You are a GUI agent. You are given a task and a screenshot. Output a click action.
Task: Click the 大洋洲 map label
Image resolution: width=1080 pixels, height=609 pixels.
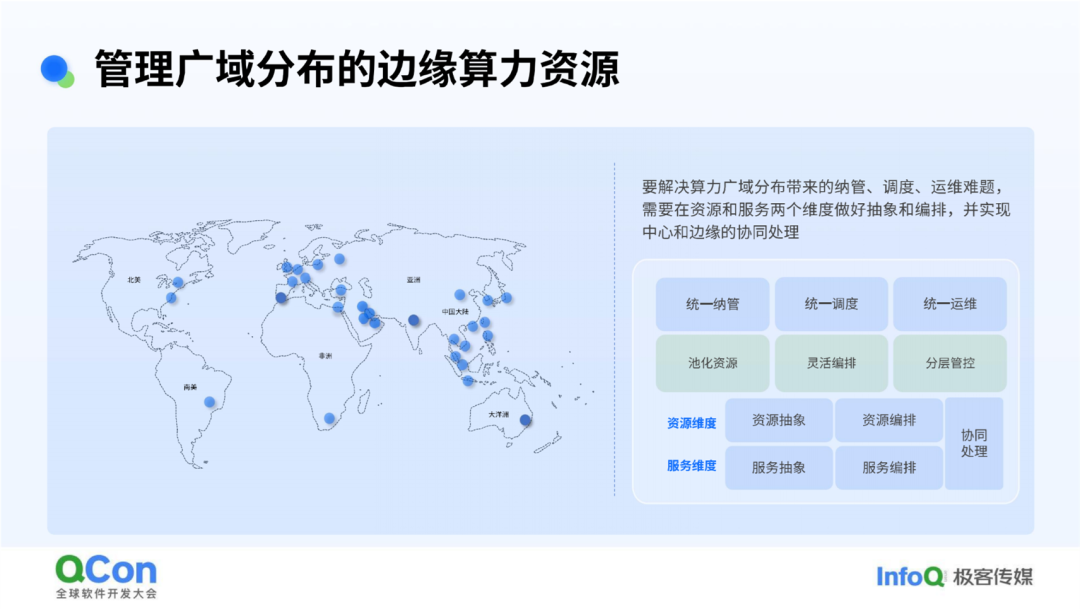pos(499,415)
